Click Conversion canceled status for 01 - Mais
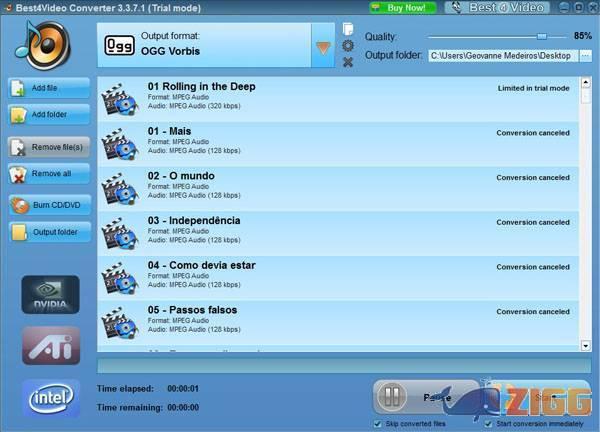The height and width of the screenshot is (432, 600). pos(533,133)
